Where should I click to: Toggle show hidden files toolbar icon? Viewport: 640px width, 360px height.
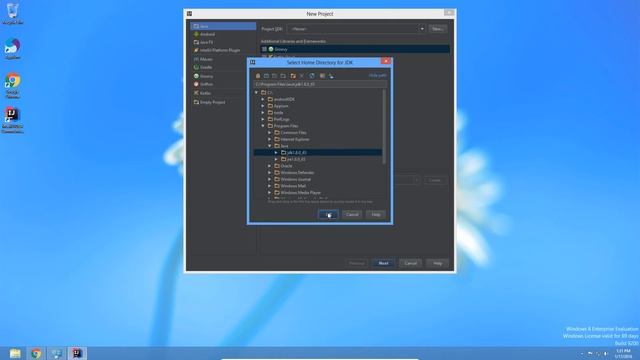click(x=322, y=76)
